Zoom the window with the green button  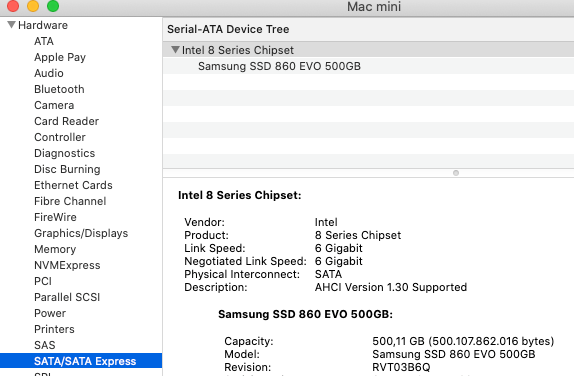[53, 6]
